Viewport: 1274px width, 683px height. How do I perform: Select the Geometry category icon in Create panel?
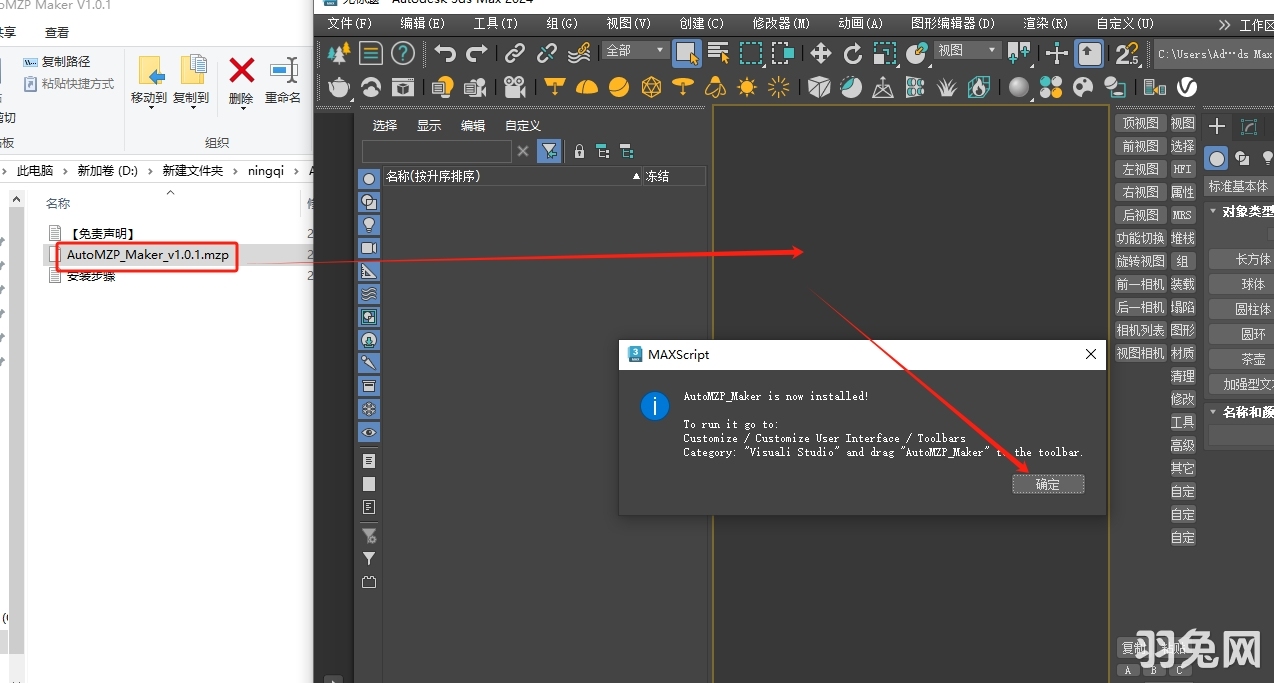coord(1216,158)
